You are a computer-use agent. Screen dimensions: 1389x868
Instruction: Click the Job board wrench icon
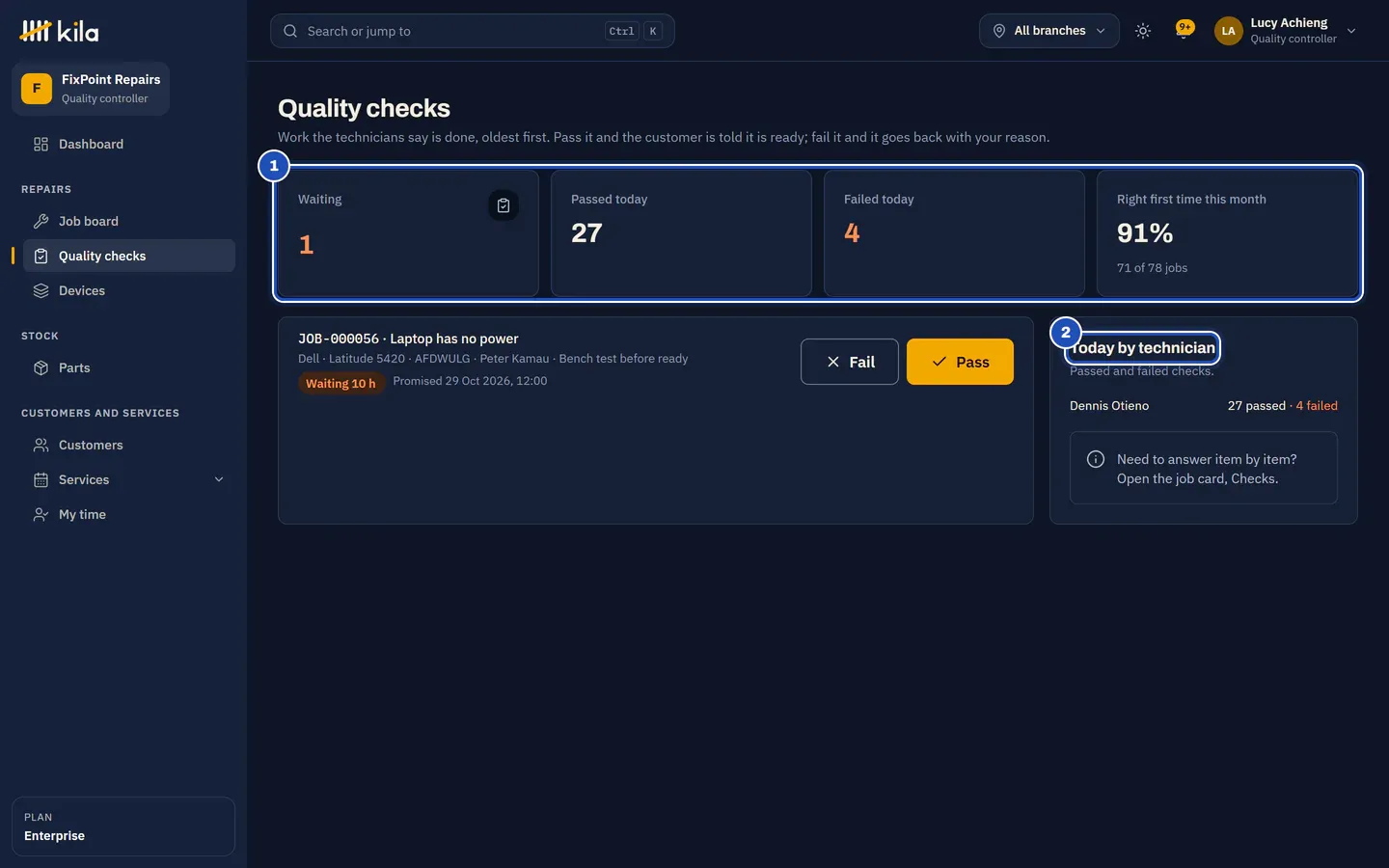[41, 222]
